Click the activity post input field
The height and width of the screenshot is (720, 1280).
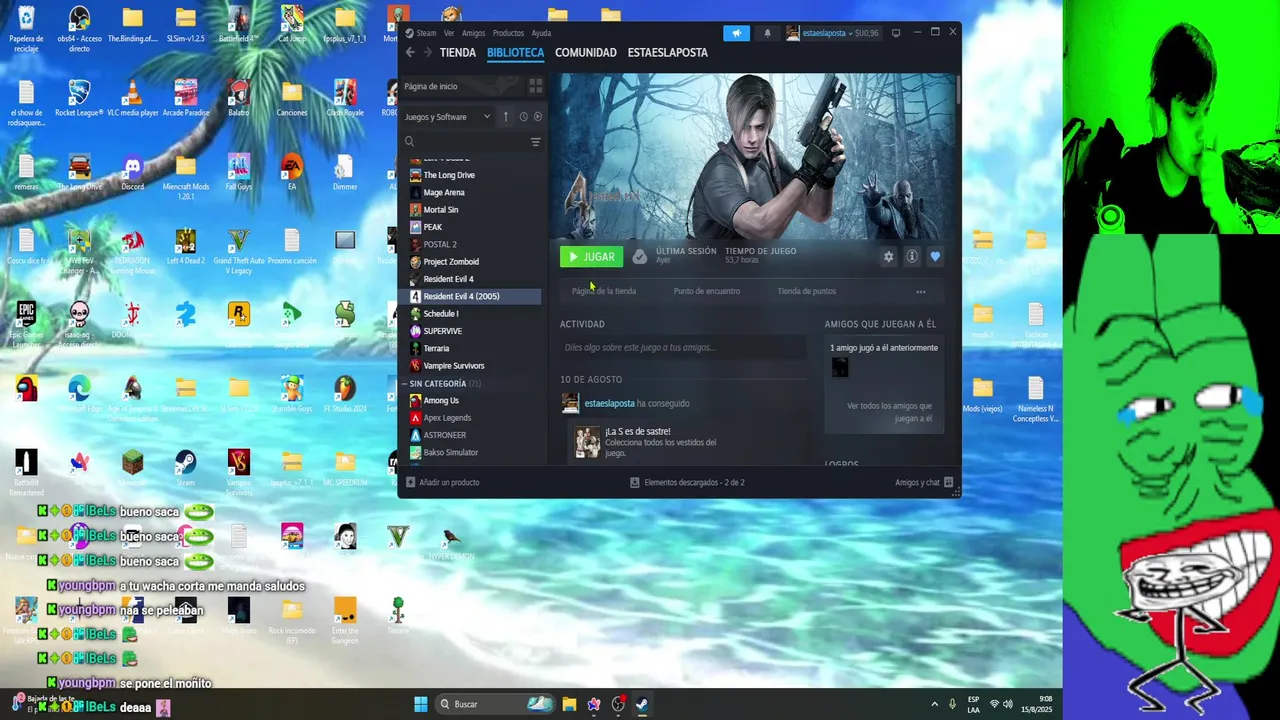pyautogui.click(x=683, y=348)
